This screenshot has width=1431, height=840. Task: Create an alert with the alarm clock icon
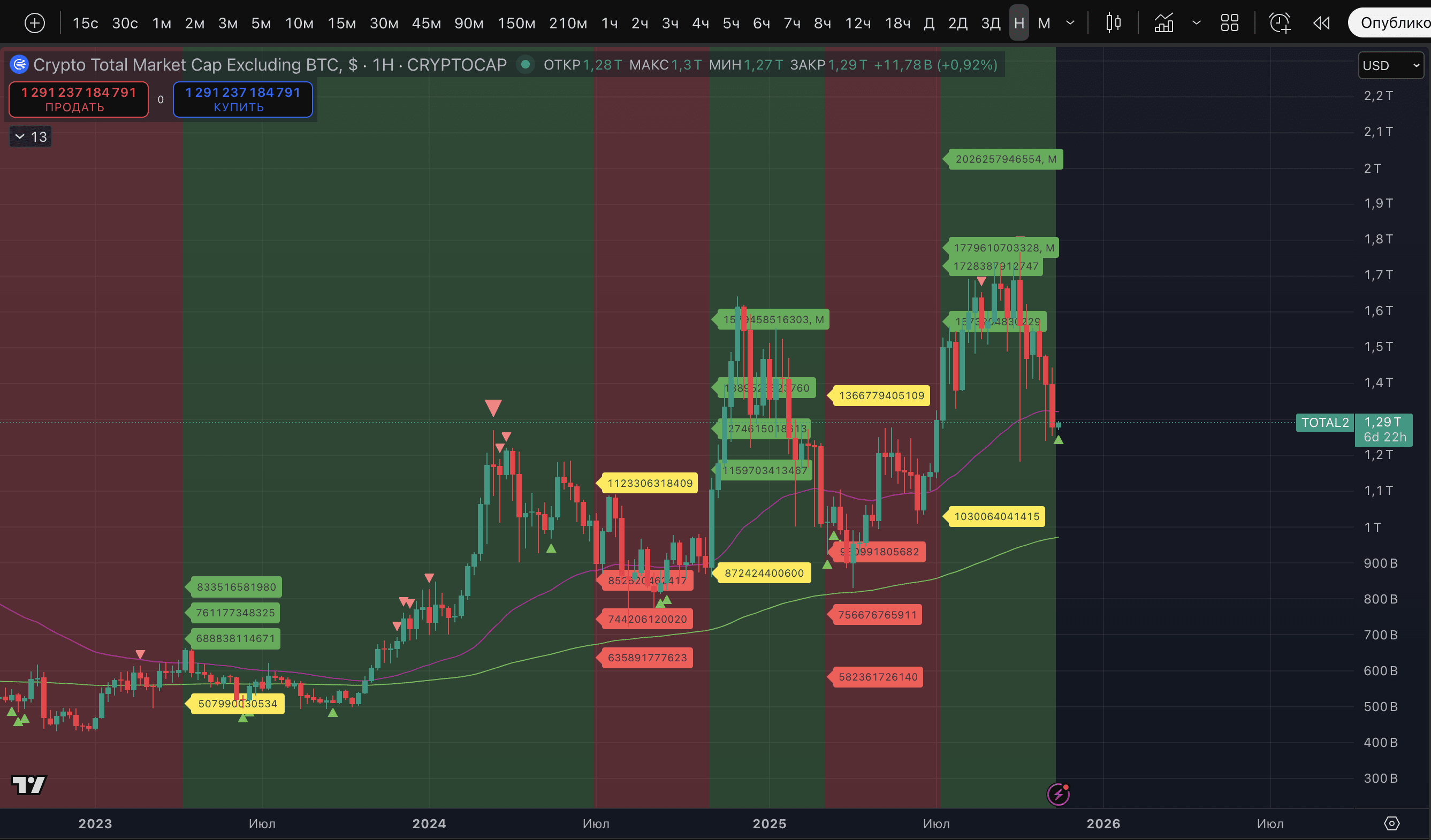pyautogui.click(x=1280, y=22)
